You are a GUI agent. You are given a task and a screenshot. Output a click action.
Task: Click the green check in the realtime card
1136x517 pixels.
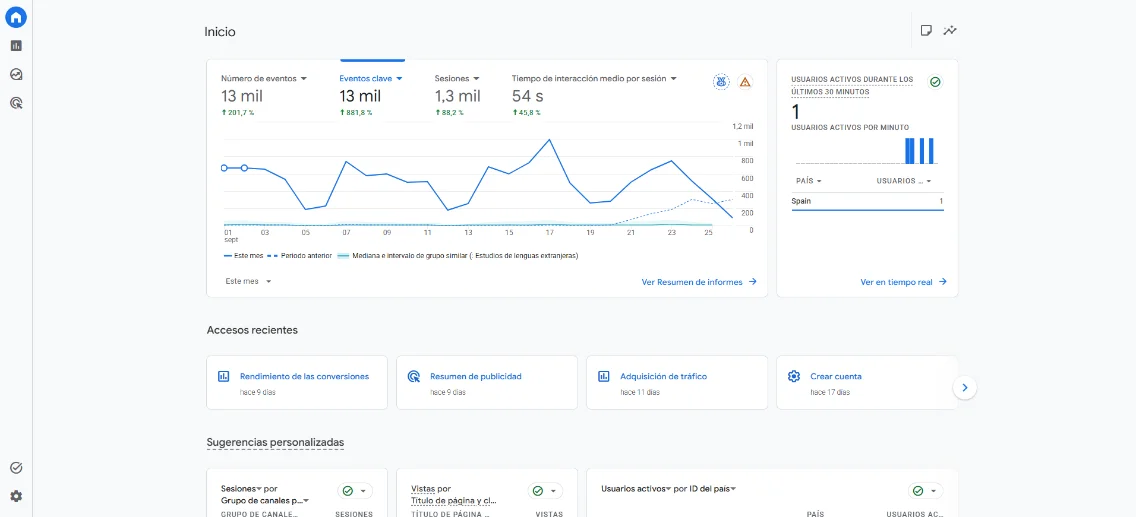coord(935,83)
